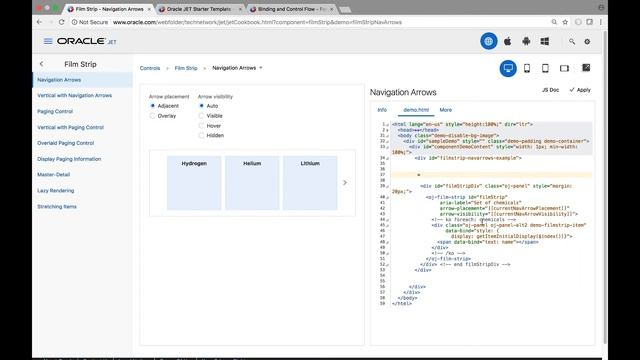
Task: Click the Lithium film strip item
Action: (x=310, y=183)
